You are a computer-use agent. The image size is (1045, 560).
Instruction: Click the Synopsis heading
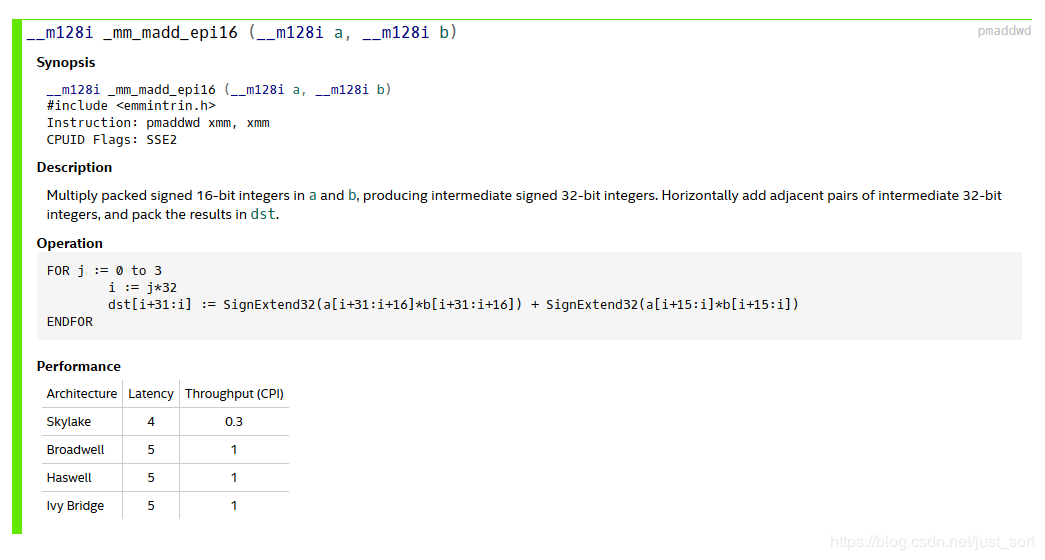click(66, 63)
